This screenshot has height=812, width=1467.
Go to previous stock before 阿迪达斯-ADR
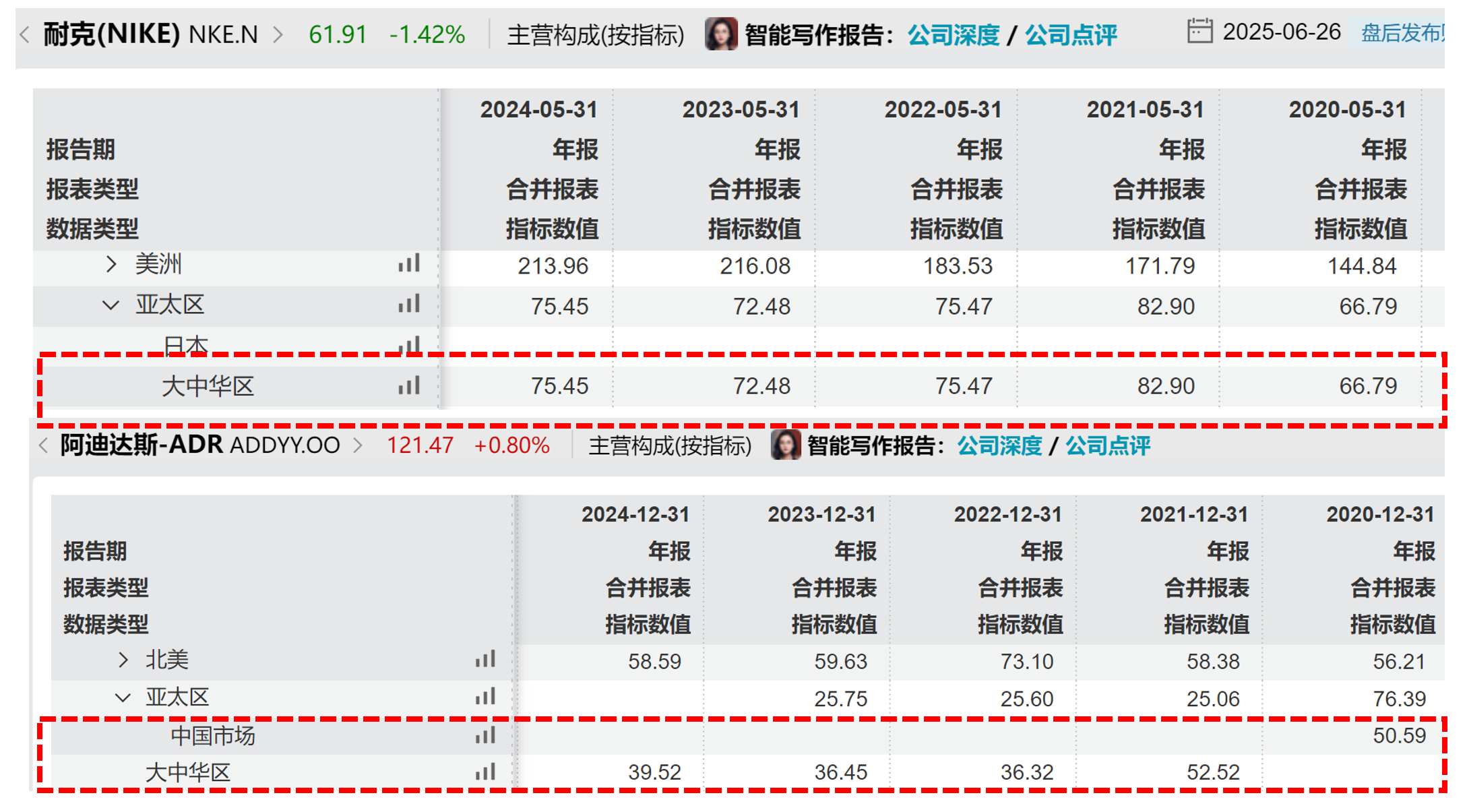click(43, 445)
